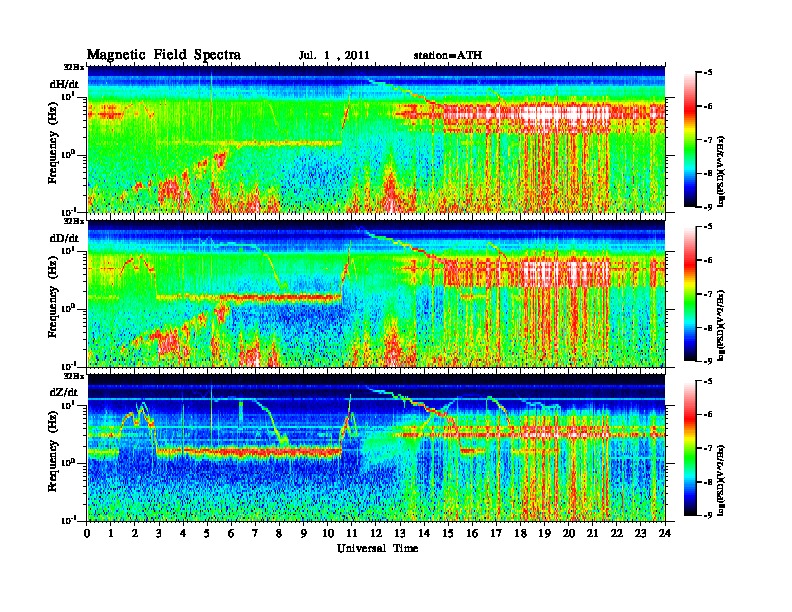Click hour 1 tick label on time axis
Screen dimensions: 792x612
pos(111,533)
